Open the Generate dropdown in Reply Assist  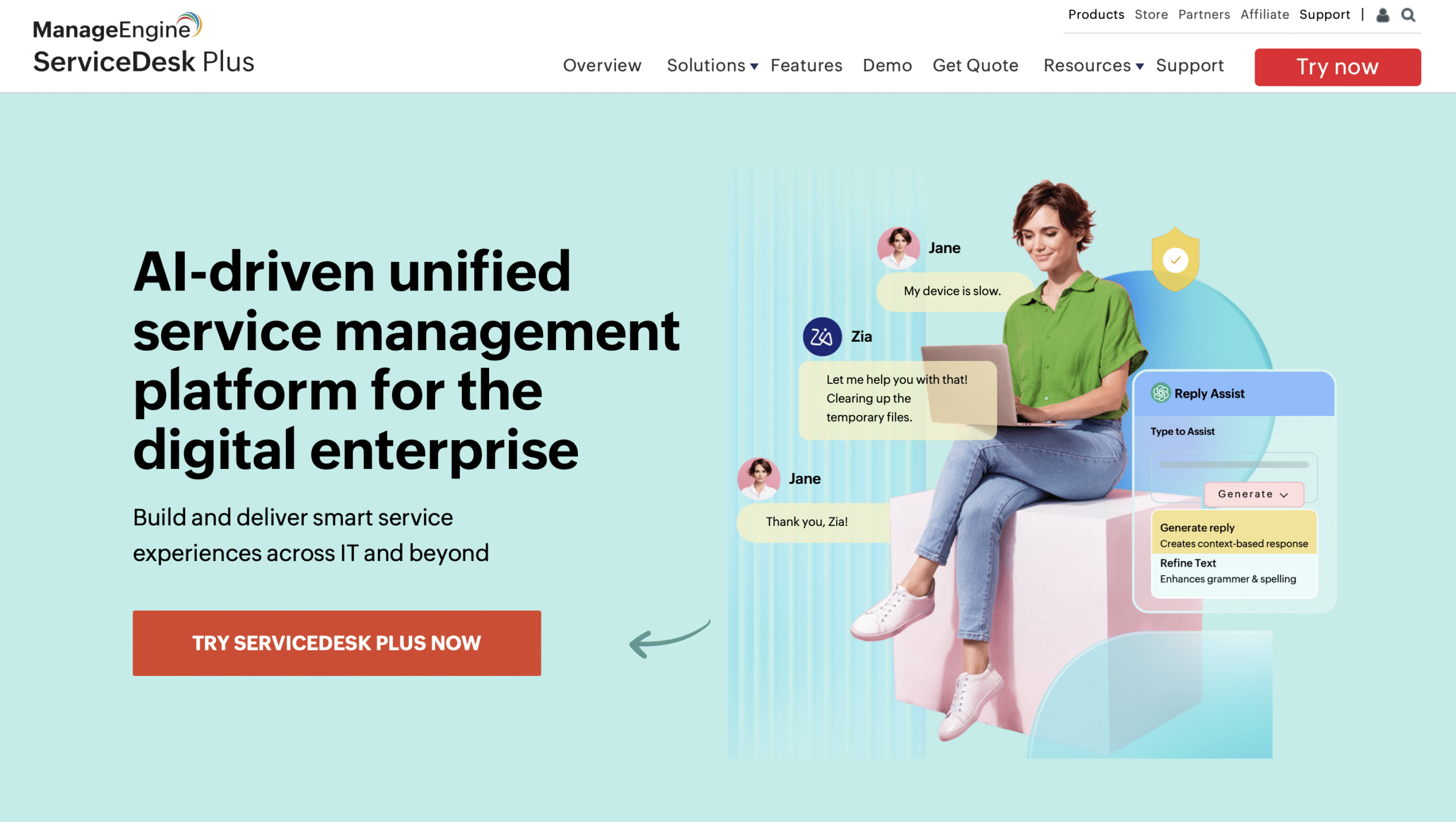point(1254,494)
